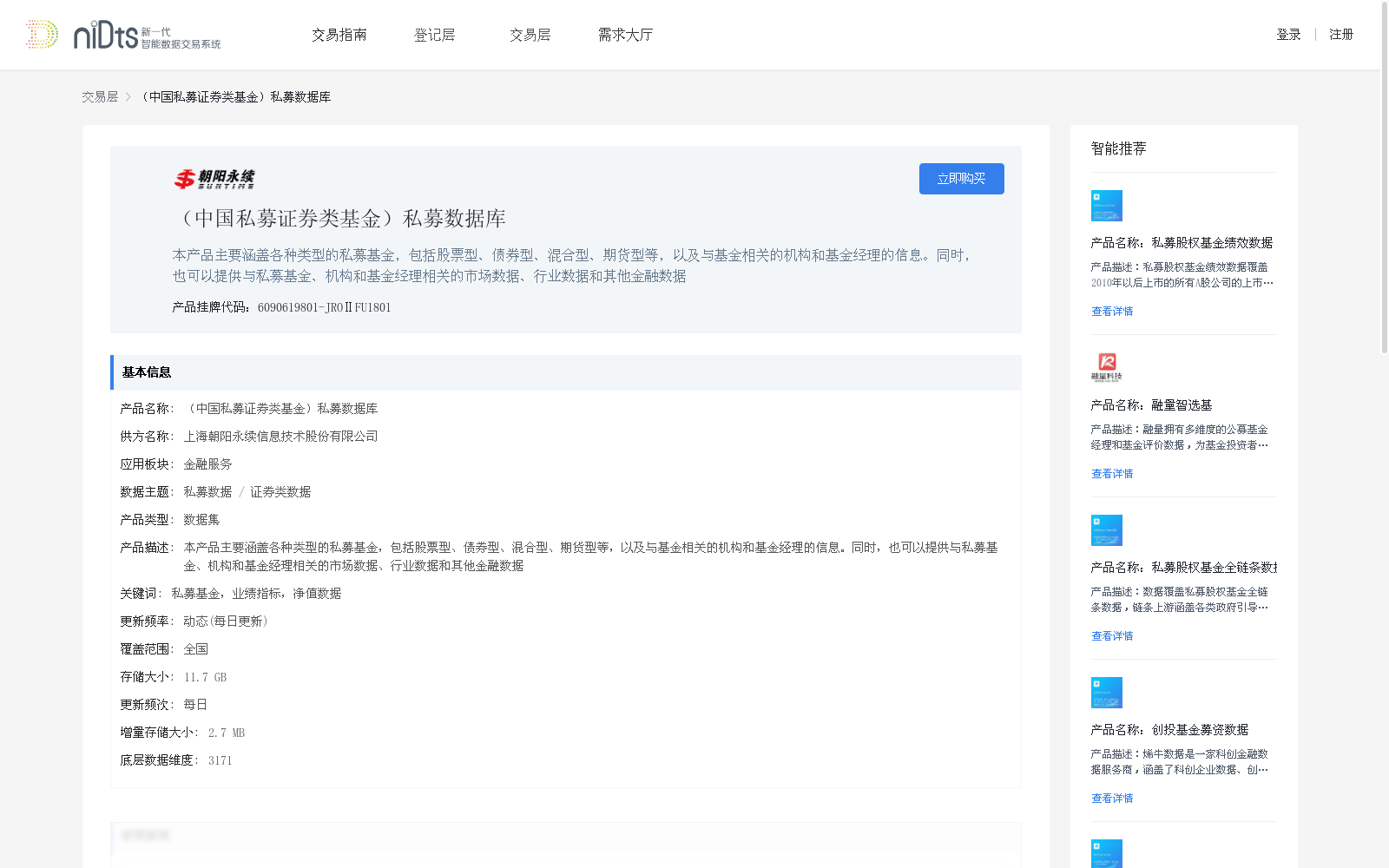Open the 需求大厅 navigation item

tap(625, 35)
